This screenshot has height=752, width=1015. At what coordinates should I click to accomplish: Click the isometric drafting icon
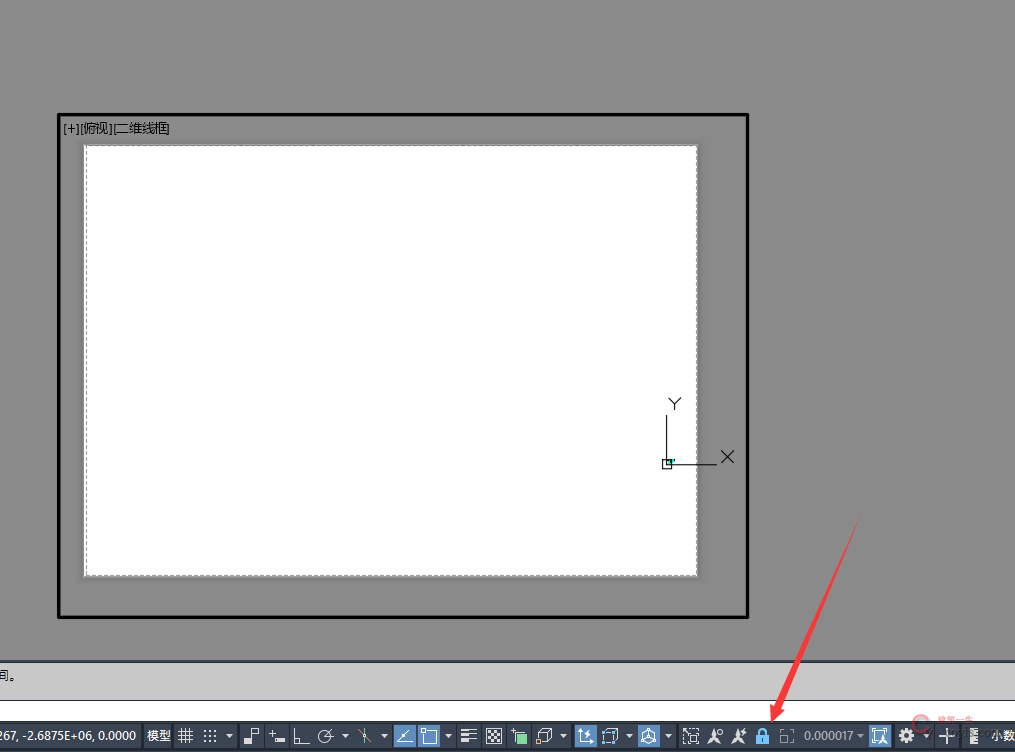tap(364, 737)
